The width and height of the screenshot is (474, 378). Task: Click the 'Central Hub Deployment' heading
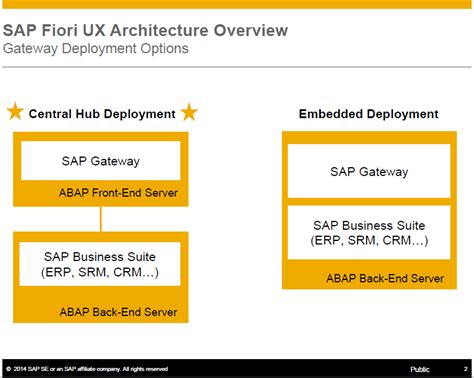102,114
